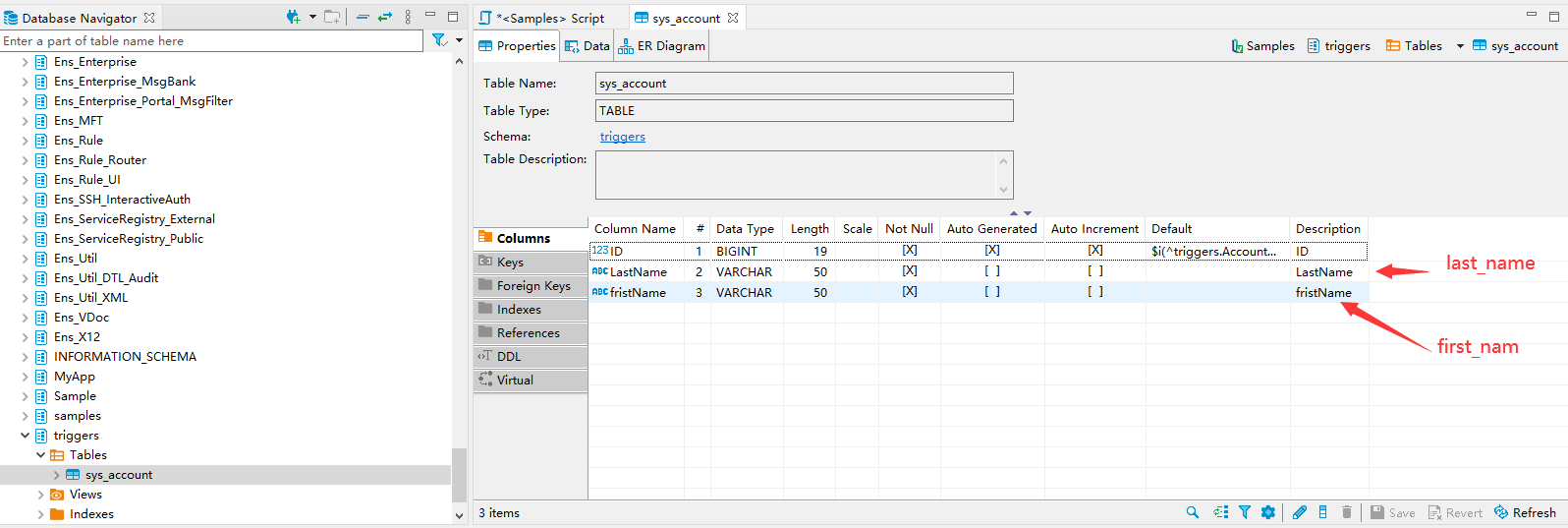Open the gear configuration icon in bottom toolbar
Image resolution: width=1568 pixels, height=528 pixels.
tap(1268, 512)
